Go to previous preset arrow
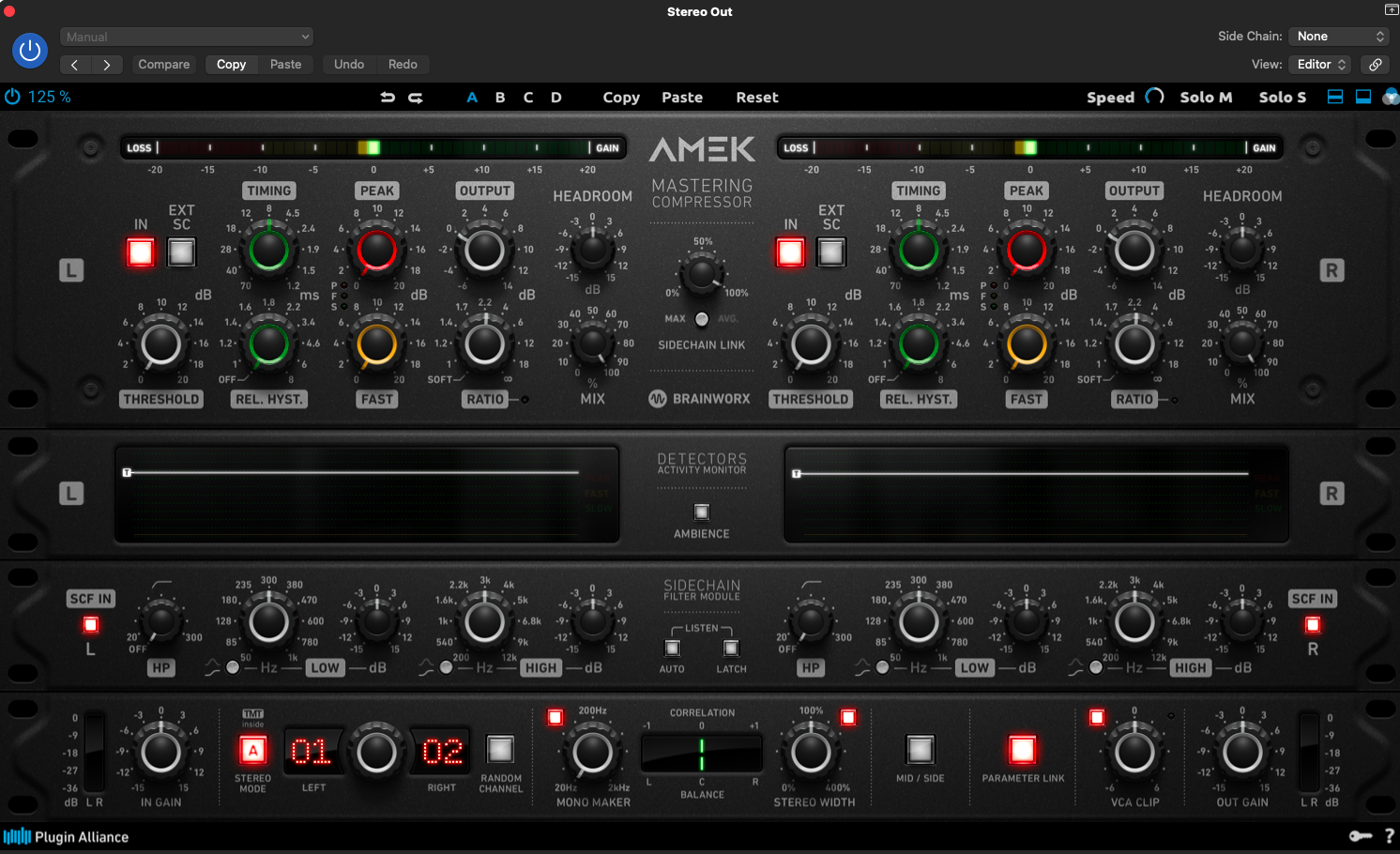 coord(75,64)
